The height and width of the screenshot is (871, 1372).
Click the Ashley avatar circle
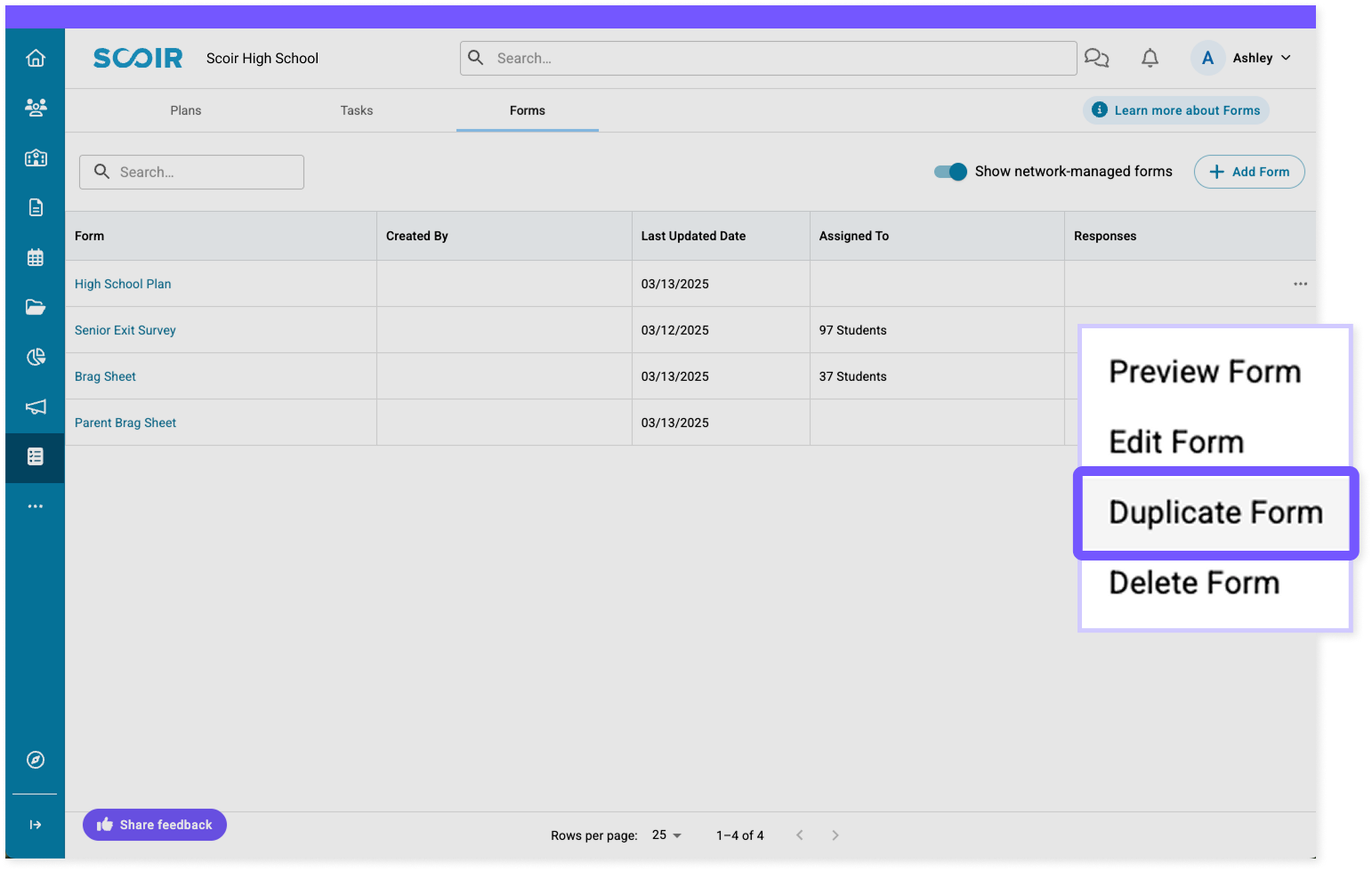(1207, 58)
